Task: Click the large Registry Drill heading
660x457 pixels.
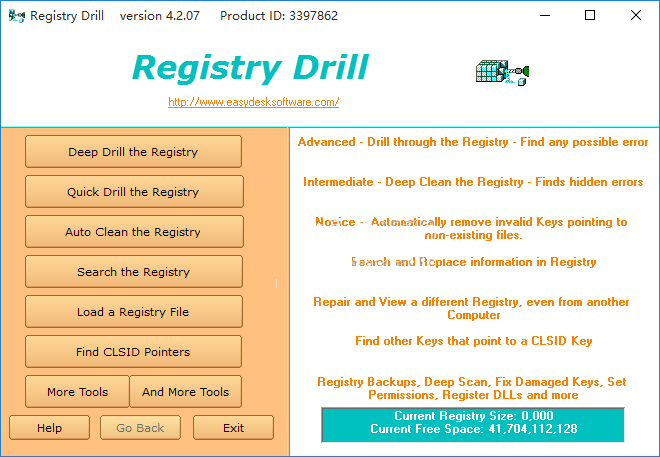Action: 250,67
